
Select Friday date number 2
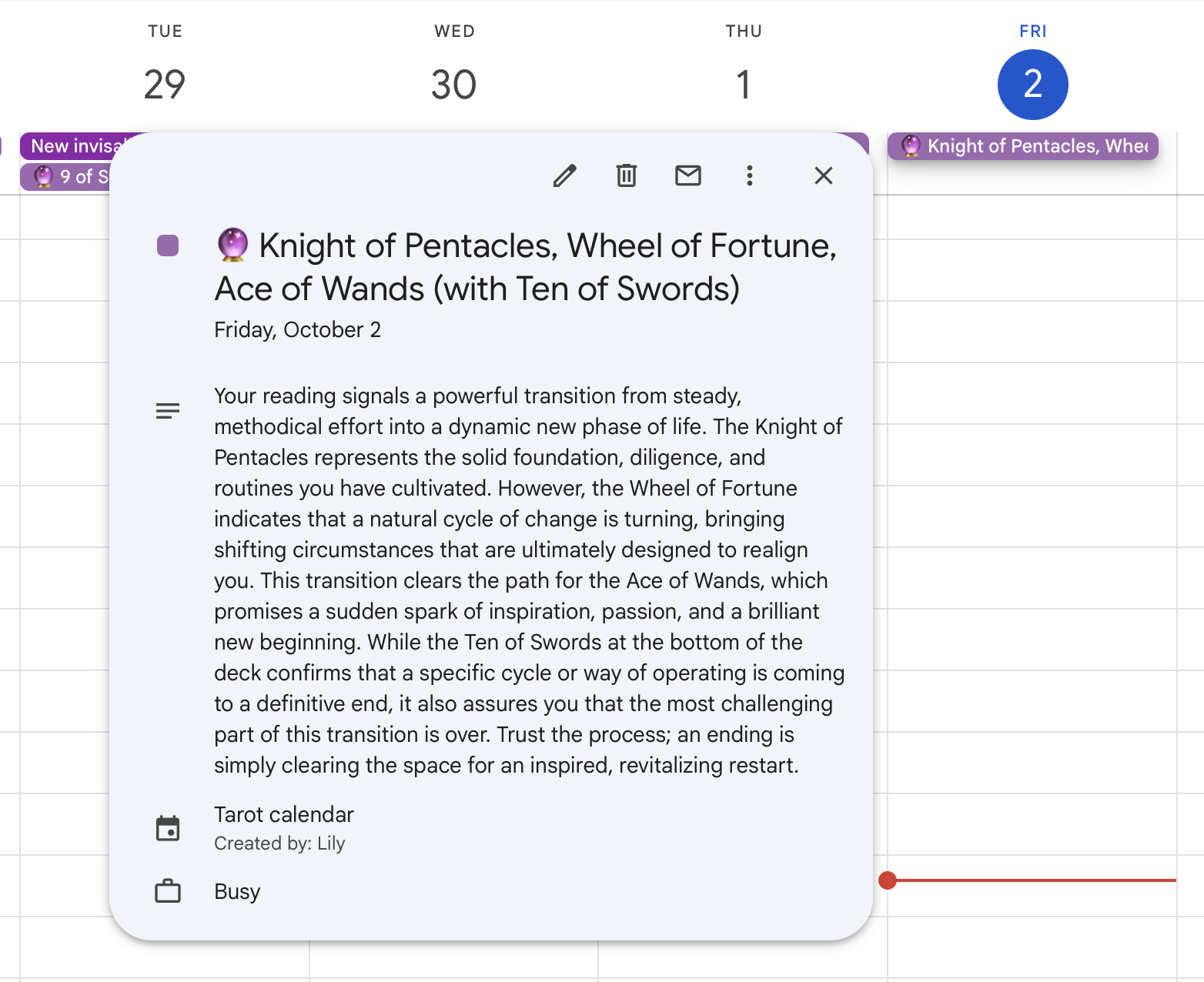click(x=1032, y=85)
